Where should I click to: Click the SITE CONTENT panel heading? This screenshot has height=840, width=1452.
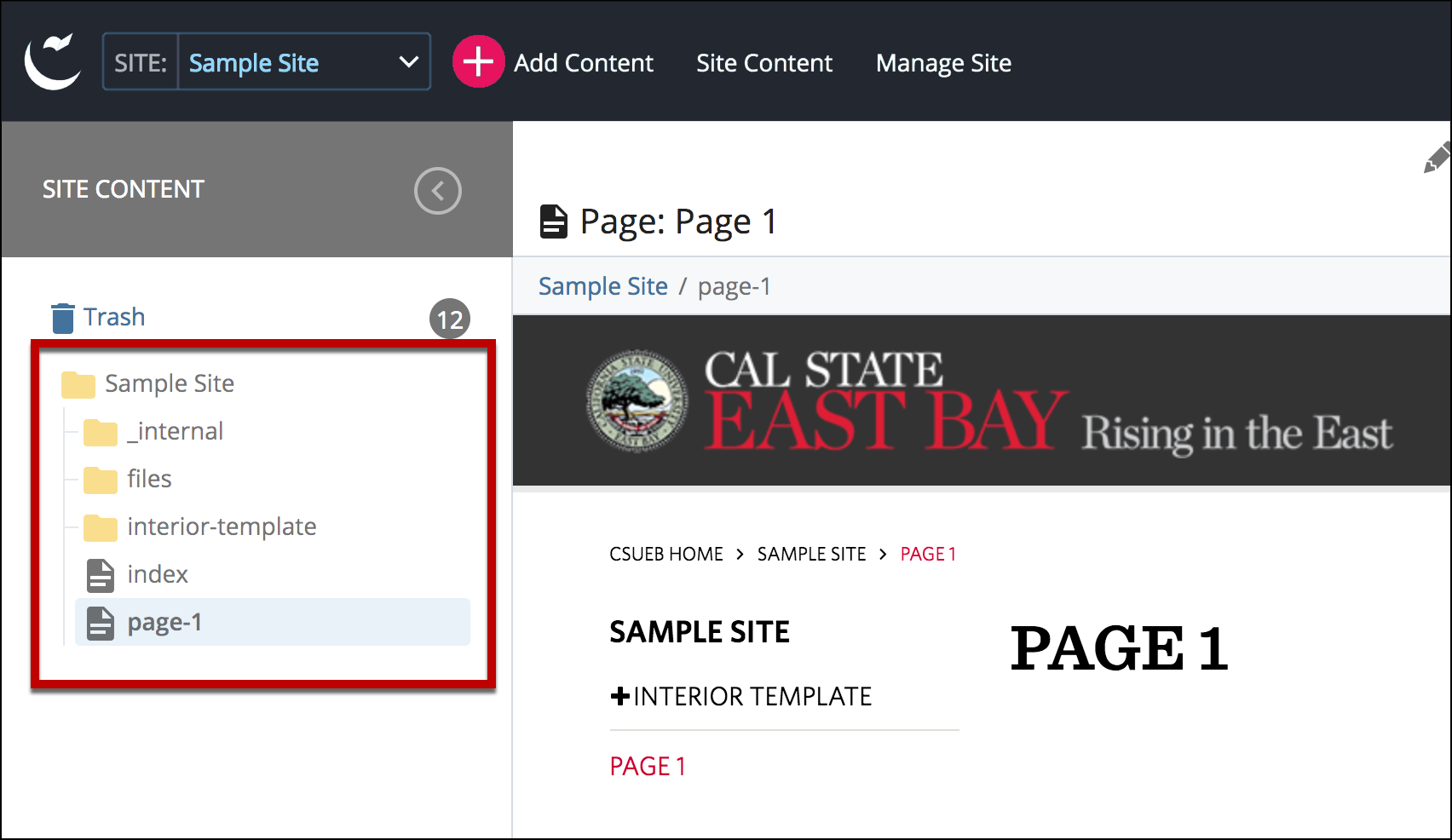click(x=124, y=189)
